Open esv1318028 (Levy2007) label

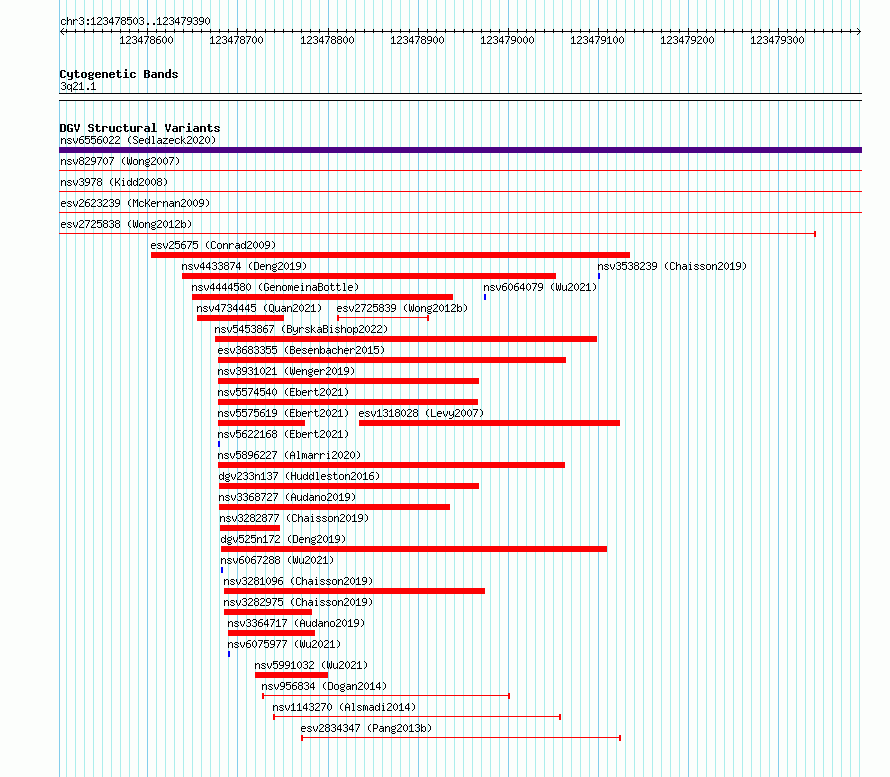click(421, 413)
